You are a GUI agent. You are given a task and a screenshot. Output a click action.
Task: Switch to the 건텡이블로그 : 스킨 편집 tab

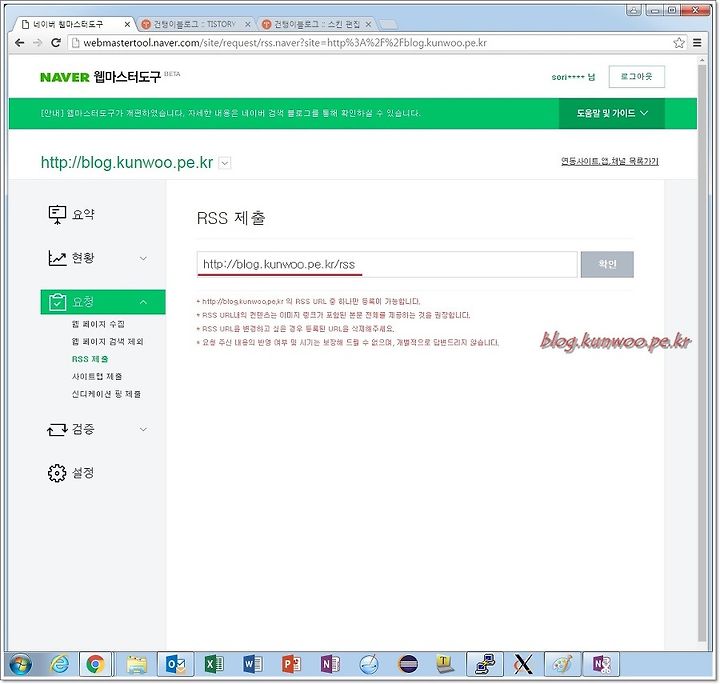(316, 24)
